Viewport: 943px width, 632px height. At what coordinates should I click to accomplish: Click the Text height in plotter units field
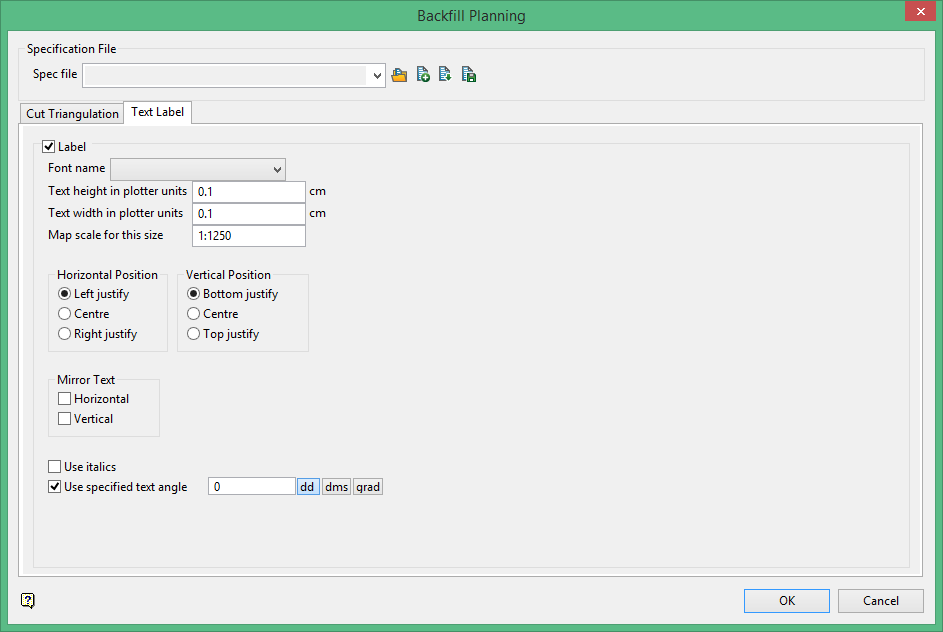click(248, 192)
